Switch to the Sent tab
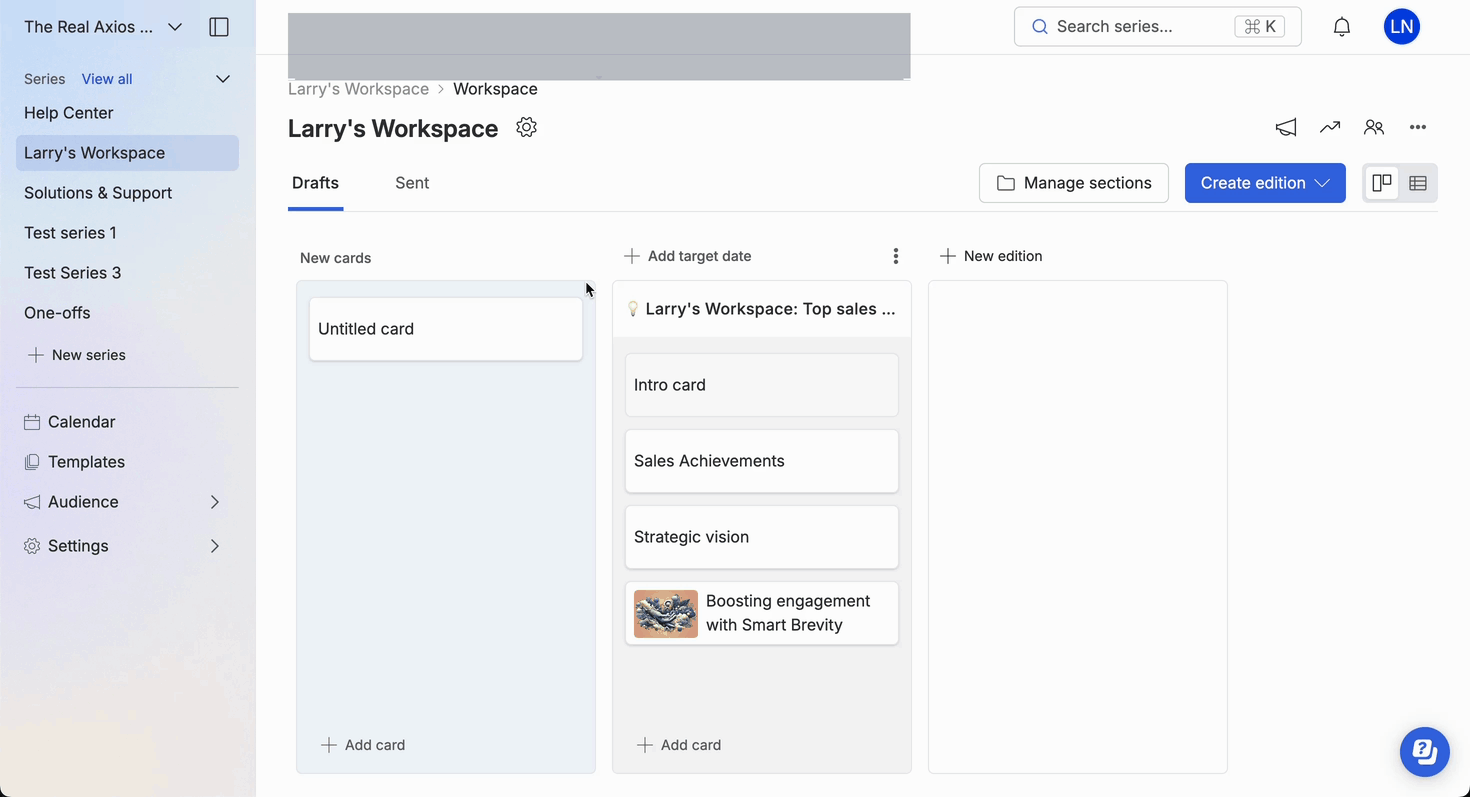This screenshot has height=797, width=1470. tap(412, 183)
